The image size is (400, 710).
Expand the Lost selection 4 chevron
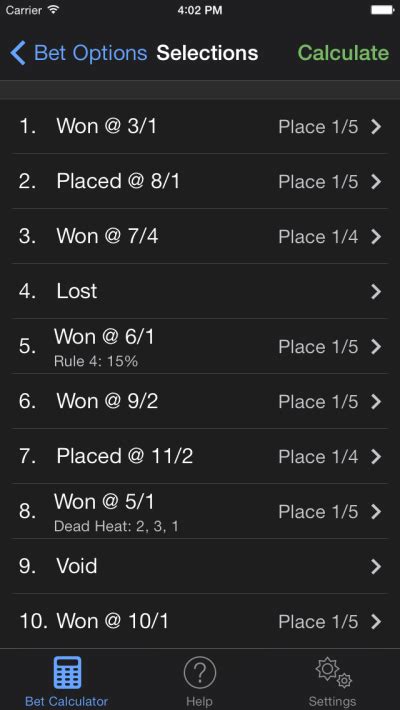click(x=376, y=292)
